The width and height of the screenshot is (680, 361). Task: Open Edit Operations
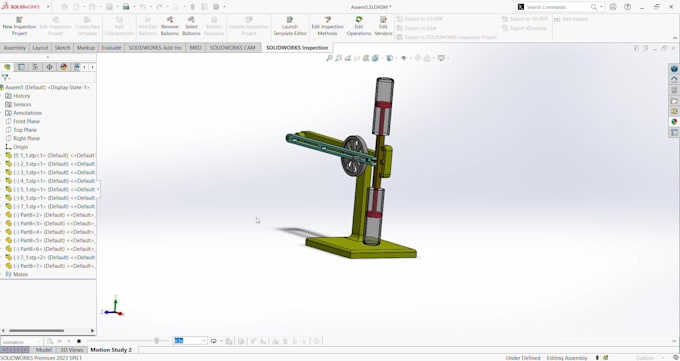click(359, 26)
